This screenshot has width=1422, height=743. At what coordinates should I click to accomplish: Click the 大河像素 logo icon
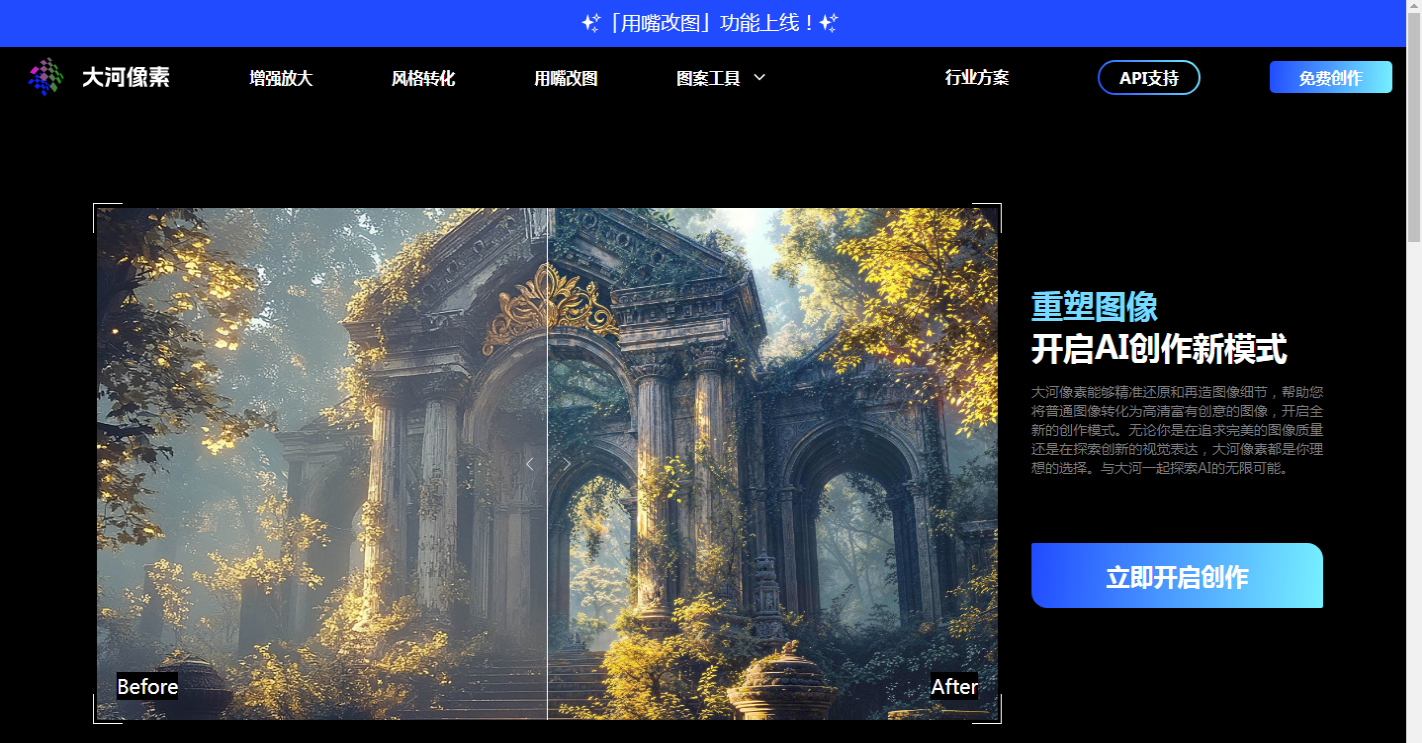(45, 77)
